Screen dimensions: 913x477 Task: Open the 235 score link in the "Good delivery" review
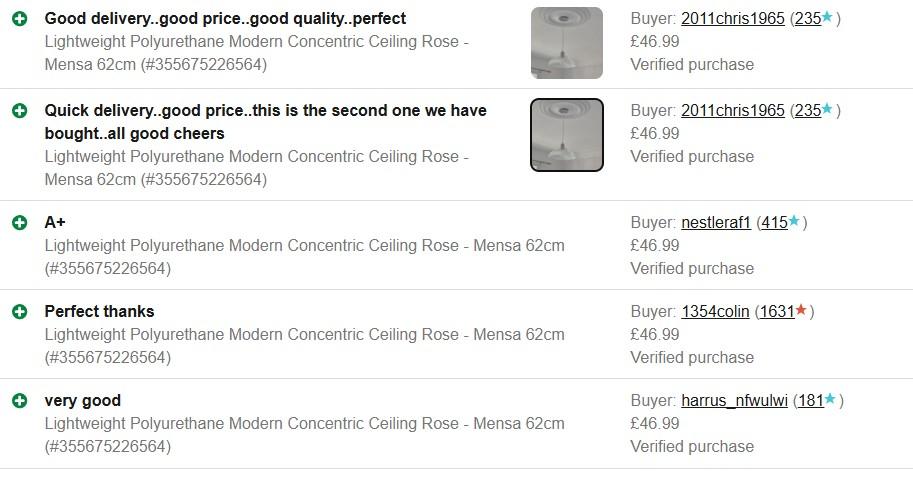(807, 19)
